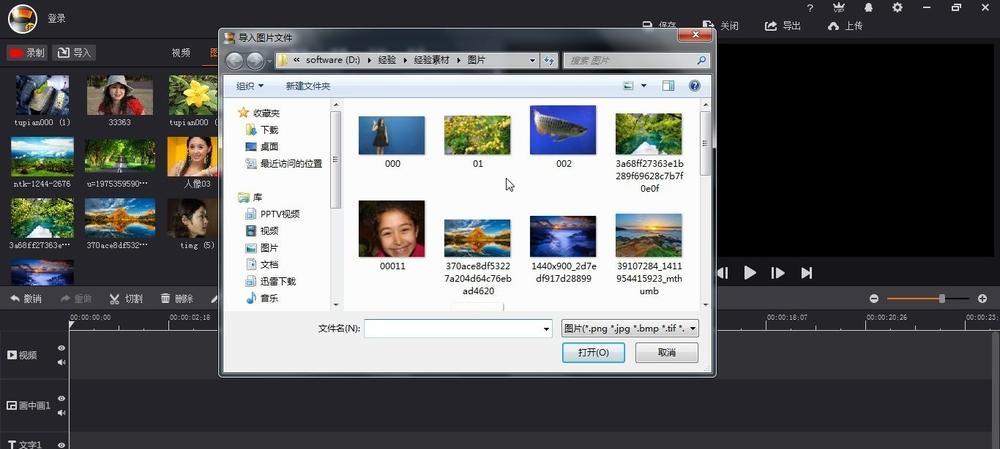This screenshot has width=1000, height=449.
Task: Click the 导出 export icon
Action: [x=770, y=26]
